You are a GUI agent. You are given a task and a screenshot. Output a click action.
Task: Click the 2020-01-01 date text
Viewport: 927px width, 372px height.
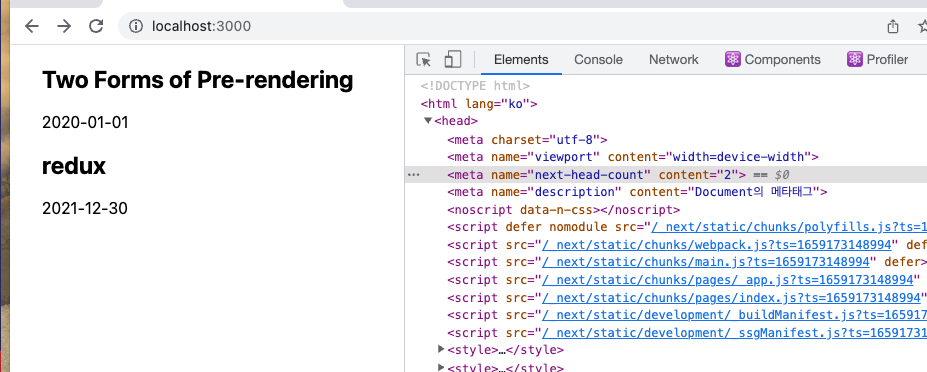tap(85, 122)
